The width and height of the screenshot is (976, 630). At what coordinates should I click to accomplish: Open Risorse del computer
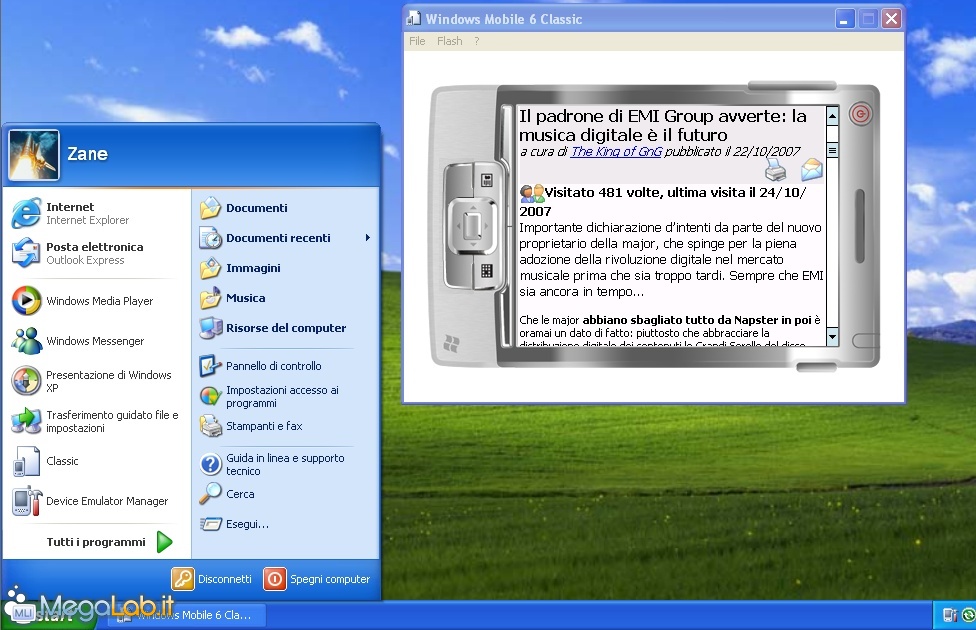(285, 328)
